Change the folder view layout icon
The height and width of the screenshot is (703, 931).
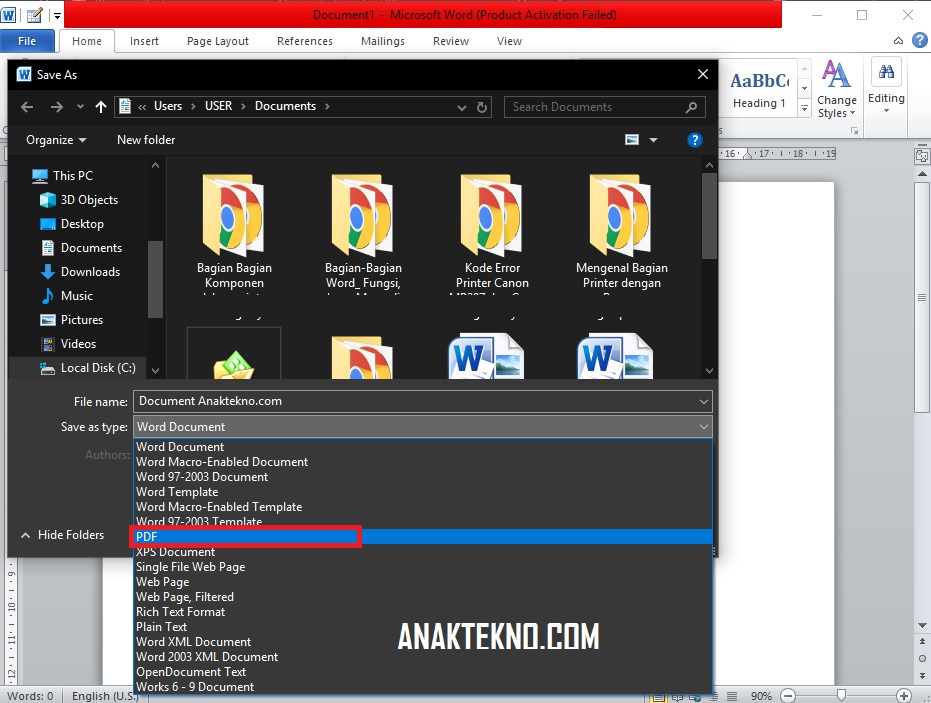[x=632, y=140]
